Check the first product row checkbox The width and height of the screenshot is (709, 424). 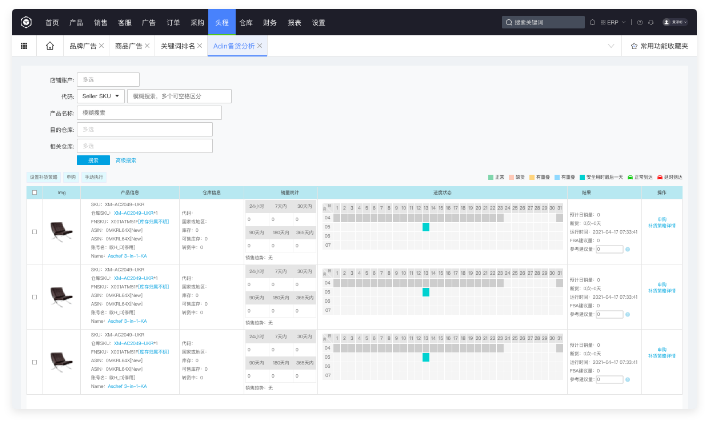[34, 231]
